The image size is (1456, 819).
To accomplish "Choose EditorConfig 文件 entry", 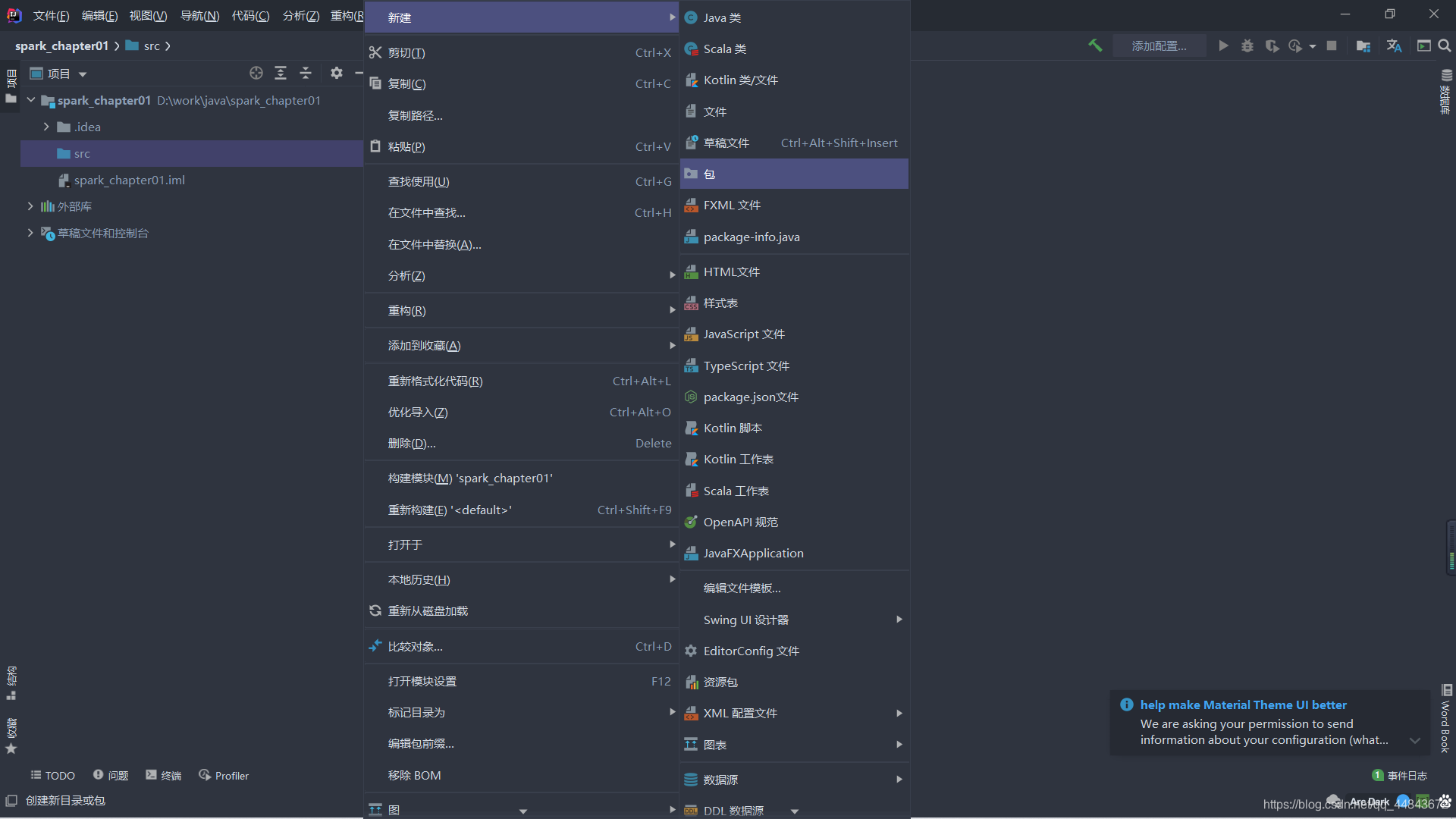I will [x=794, y=651].
